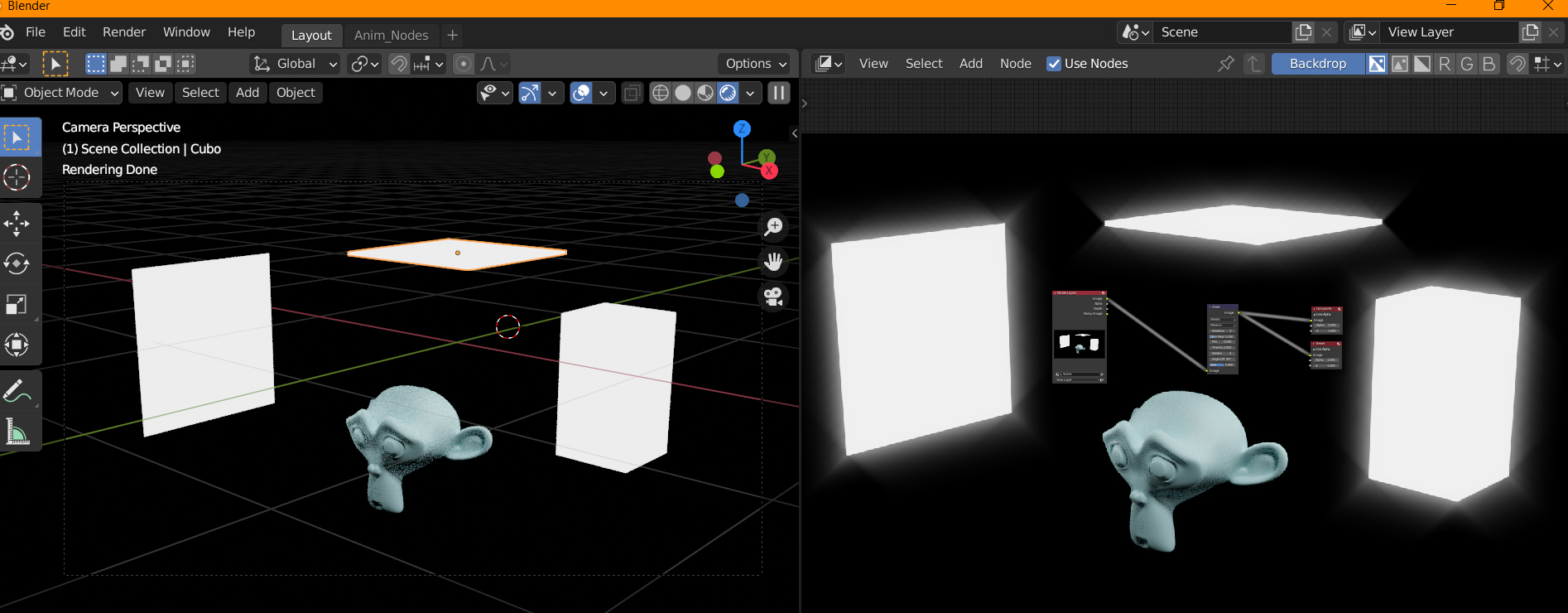
Task: Open the Render menu
Action: (124, 32)
